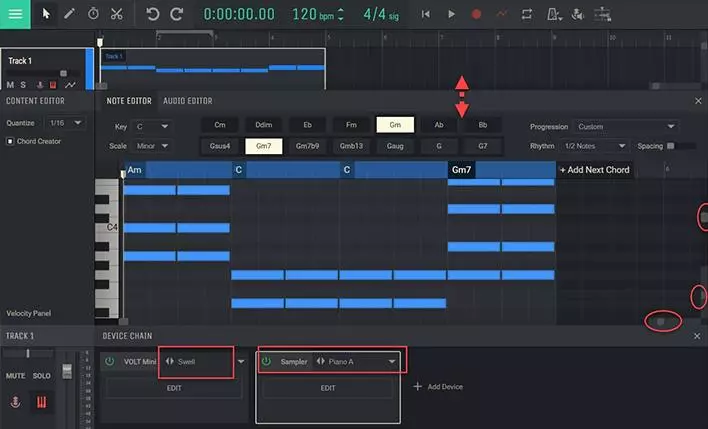Edit the VOLT Mini device
708x429 pixels.
(x=174, y=388)
